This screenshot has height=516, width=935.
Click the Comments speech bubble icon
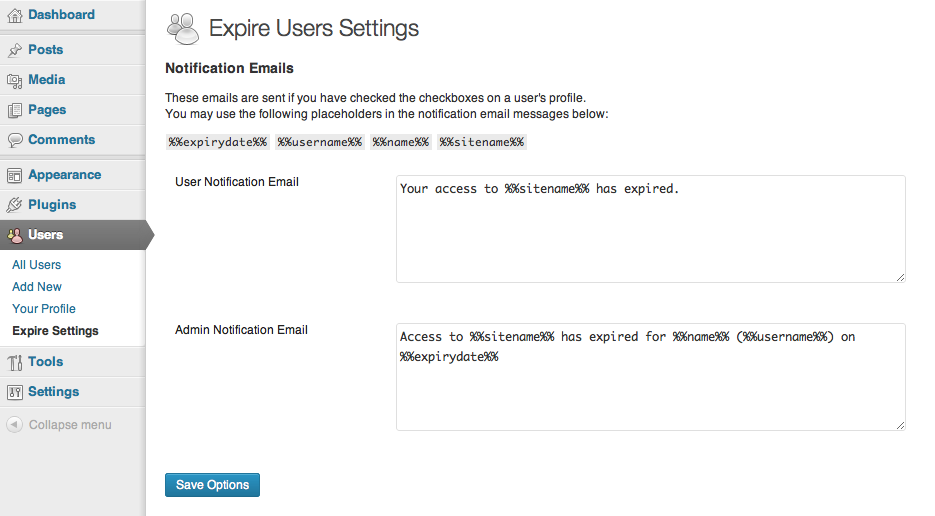point(14,140)
